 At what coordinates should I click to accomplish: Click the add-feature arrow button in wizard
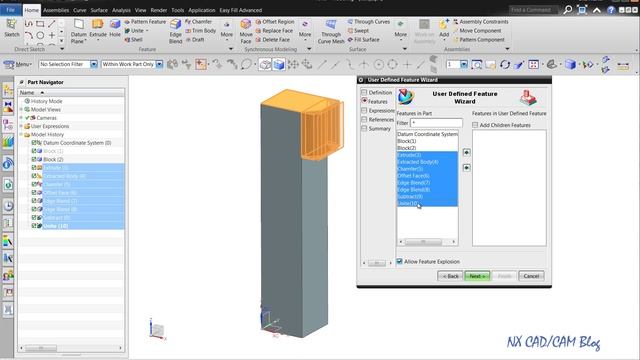467,152
